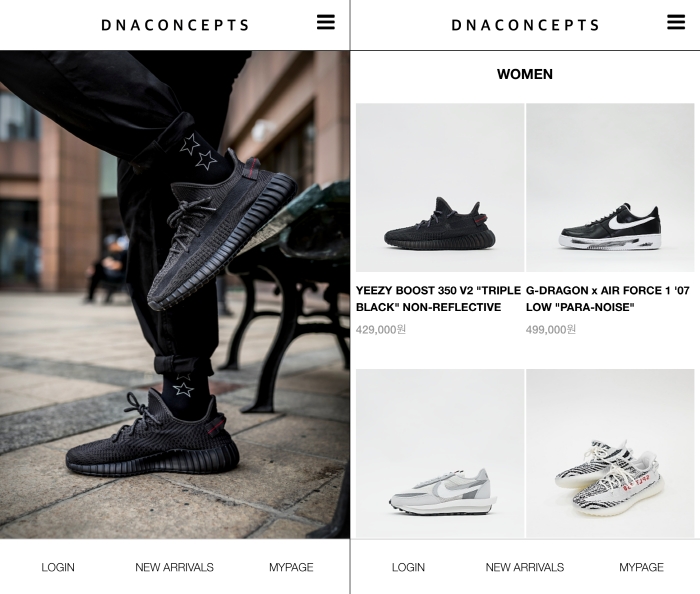
Task: Open the hamburger menu on right screen
Action: pos(676,22)
